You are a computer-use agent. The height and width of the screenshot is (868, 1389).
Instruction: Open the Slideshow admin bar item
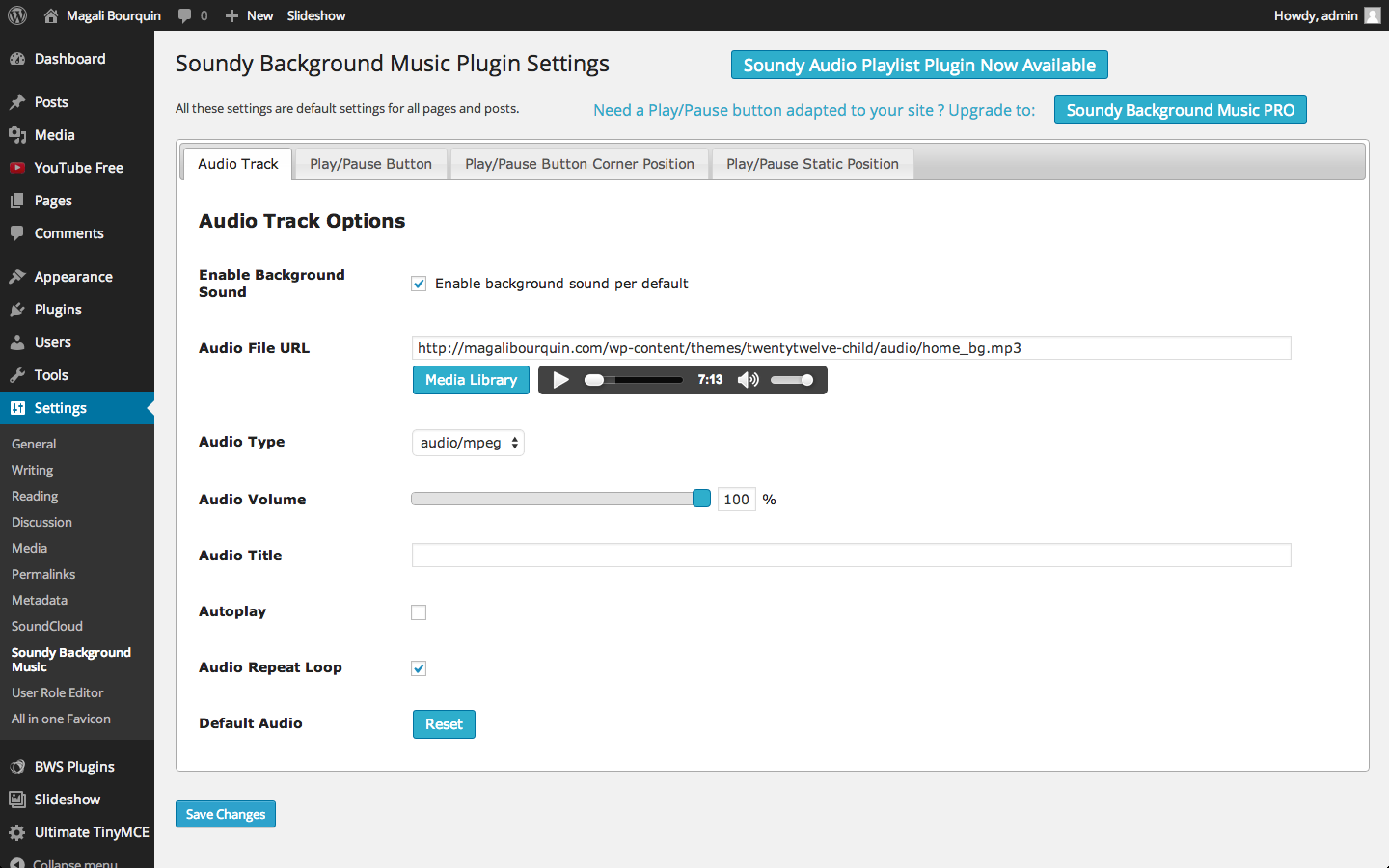[x=316, y=15]
